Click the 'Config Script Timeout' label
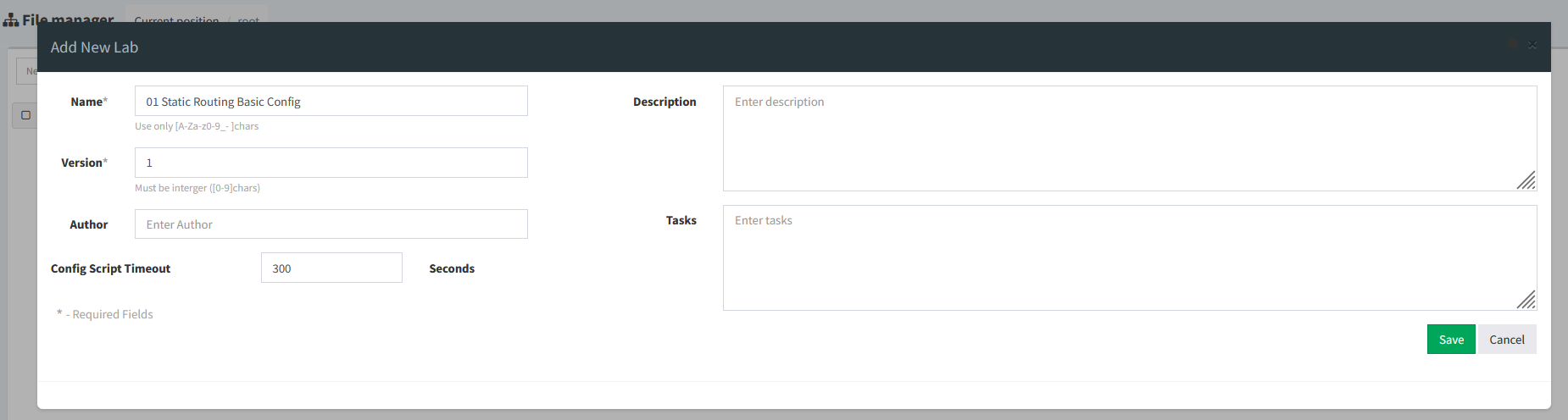The height and width of the screenshot is (420, 1568). click(x=110, y=268)
